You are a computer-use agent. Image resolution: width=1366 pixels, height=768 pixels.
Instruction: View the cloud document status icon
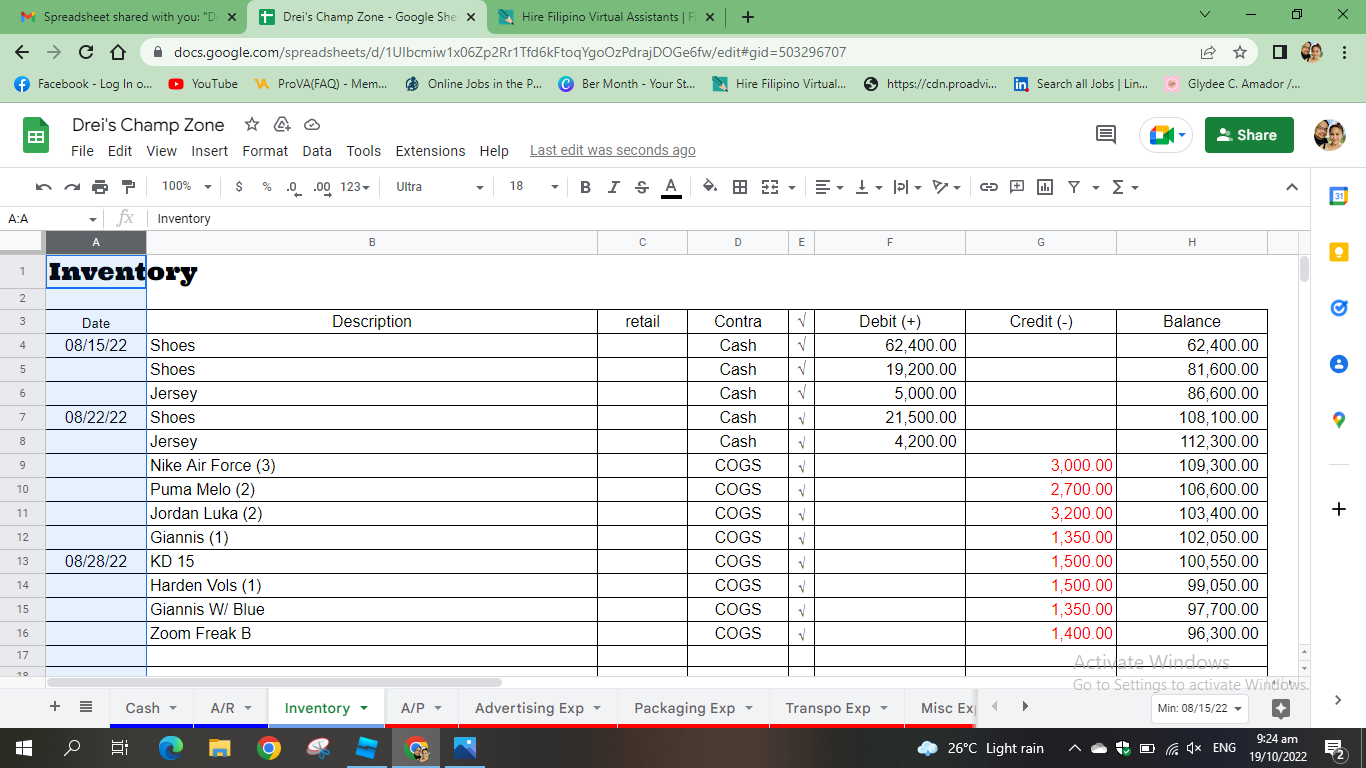tap(312, 124)
